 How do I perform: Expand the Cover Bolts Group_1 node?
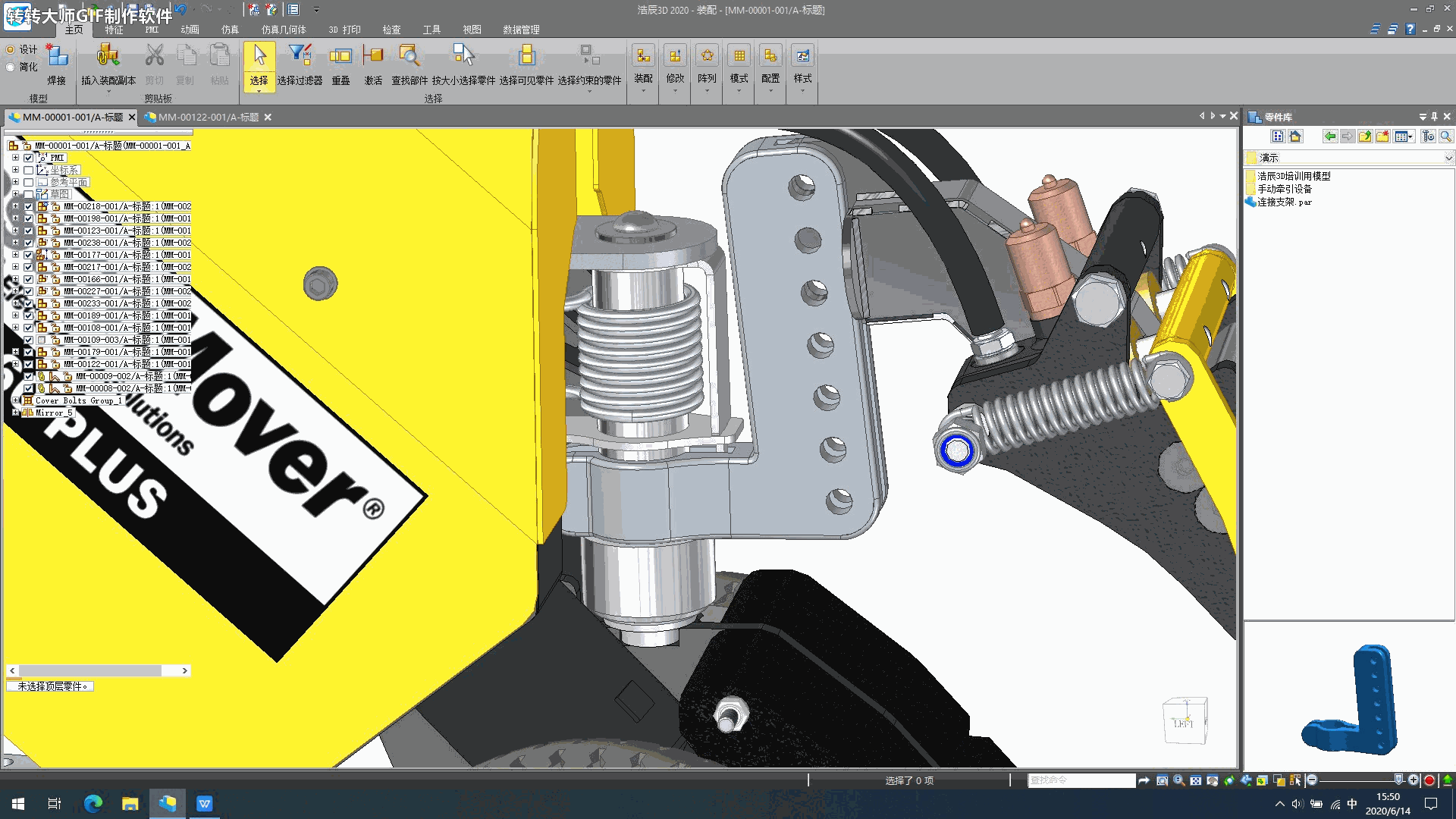click(x=15, y=400)
